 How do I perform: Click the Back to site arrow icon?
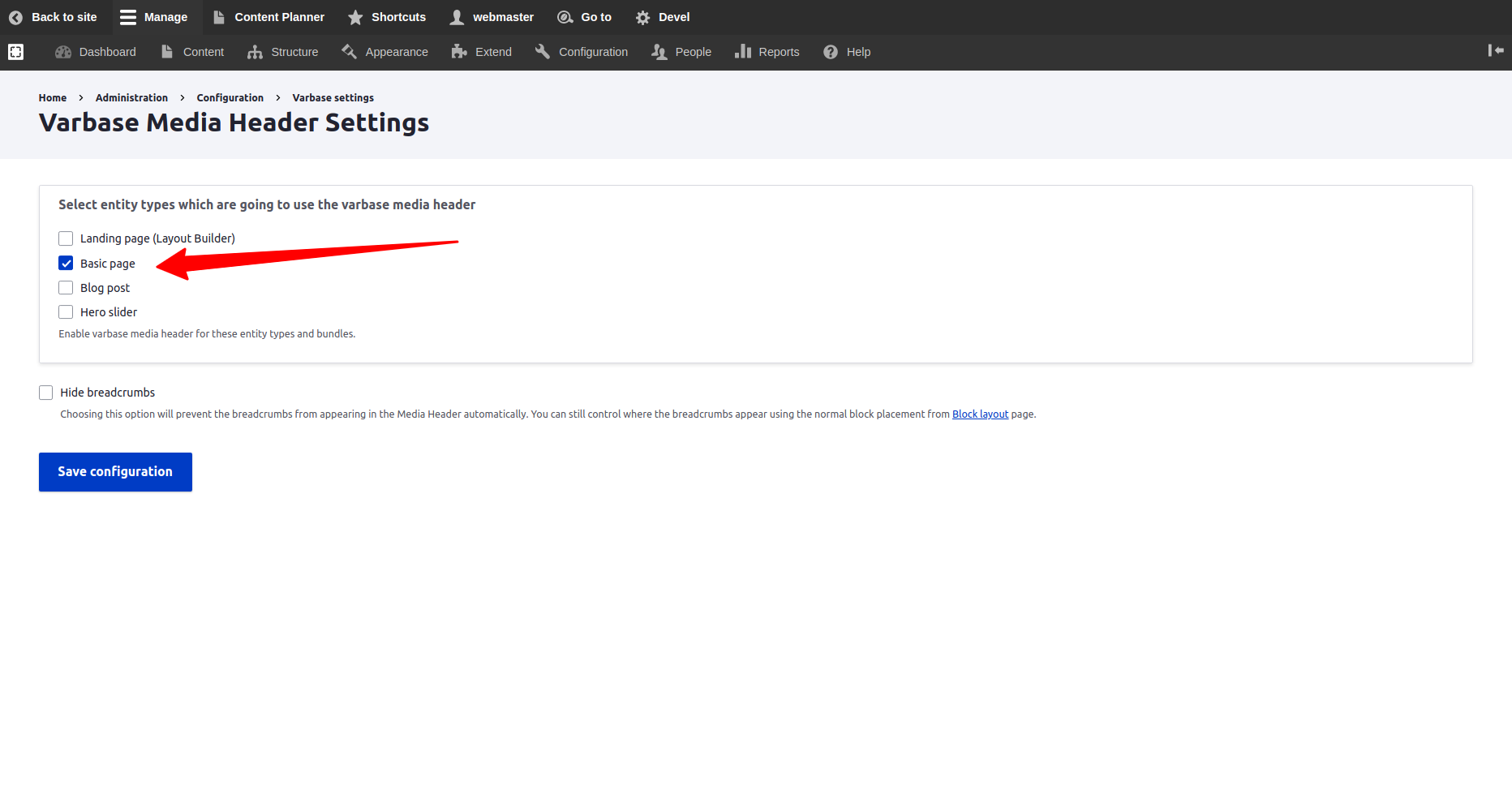(15, 17)
